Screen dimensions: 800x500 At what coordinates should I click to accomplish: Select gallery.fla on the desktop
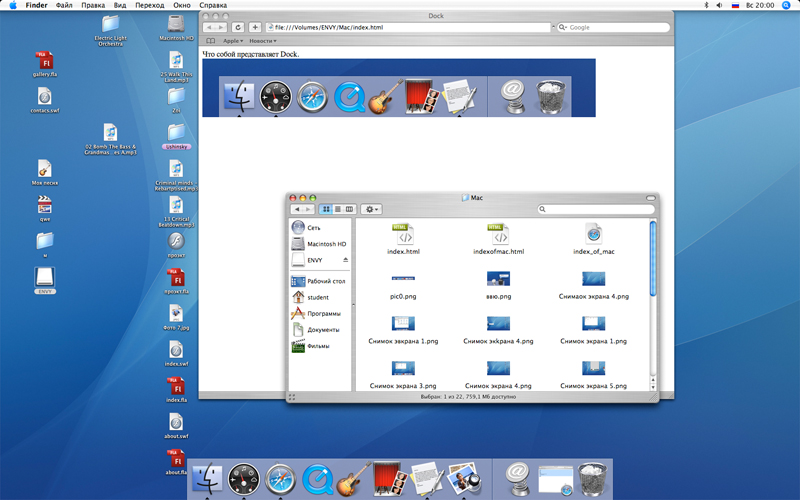44,64
